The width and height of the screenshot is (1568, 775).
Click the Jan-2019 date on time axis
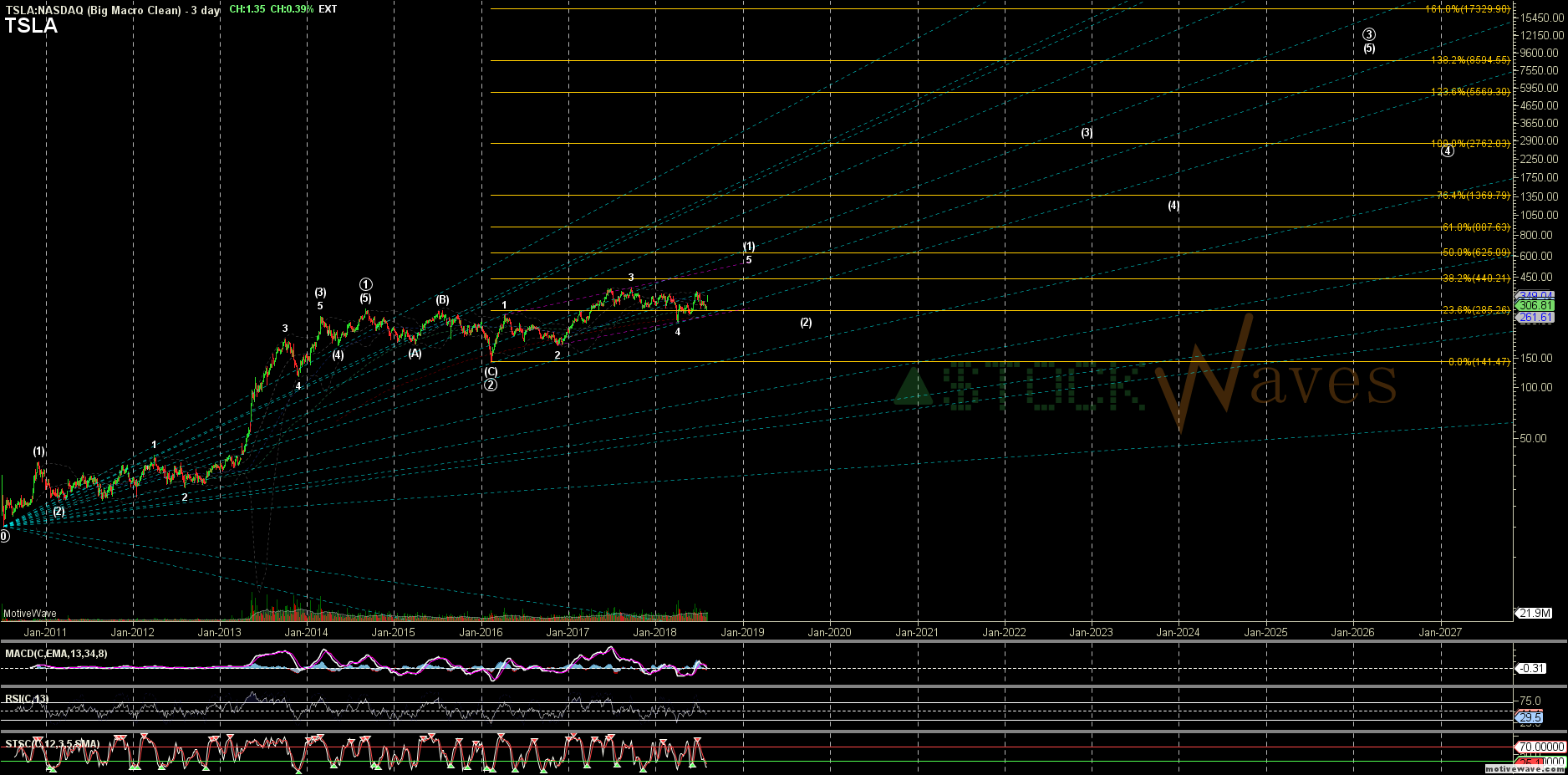742,633
